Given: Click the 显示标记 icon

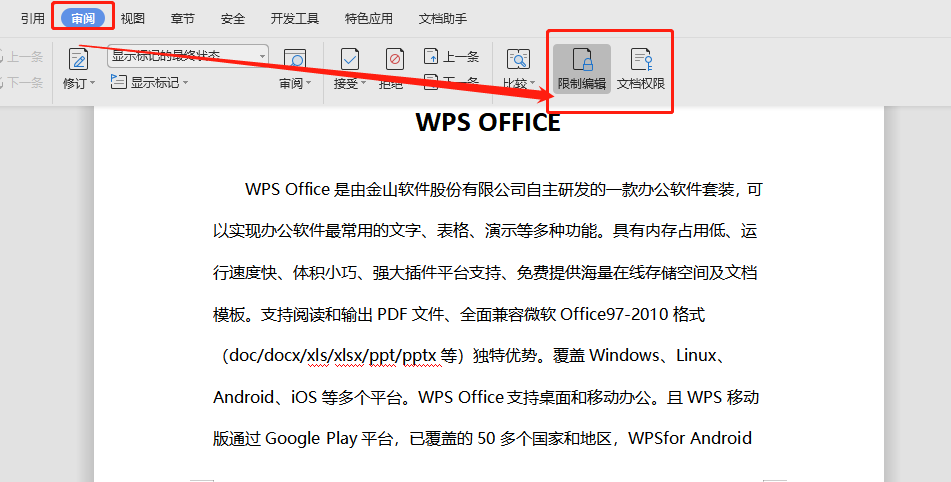Looking at the screenshot, I should click(118, 81).
